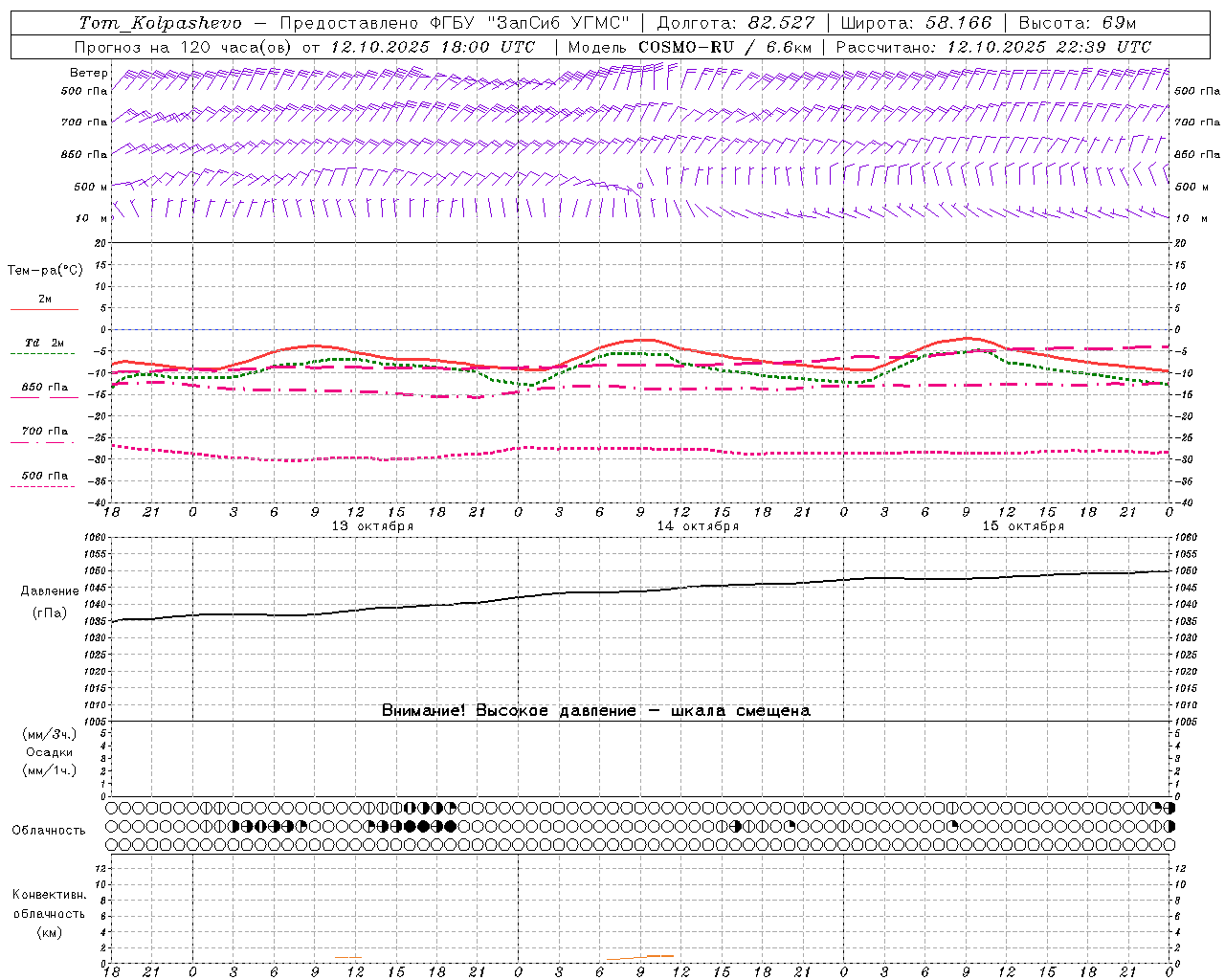This screenshot has height=980, width=1225.
Task: Click the Широта: 58.166 value
Action: [x=916, y=23]
